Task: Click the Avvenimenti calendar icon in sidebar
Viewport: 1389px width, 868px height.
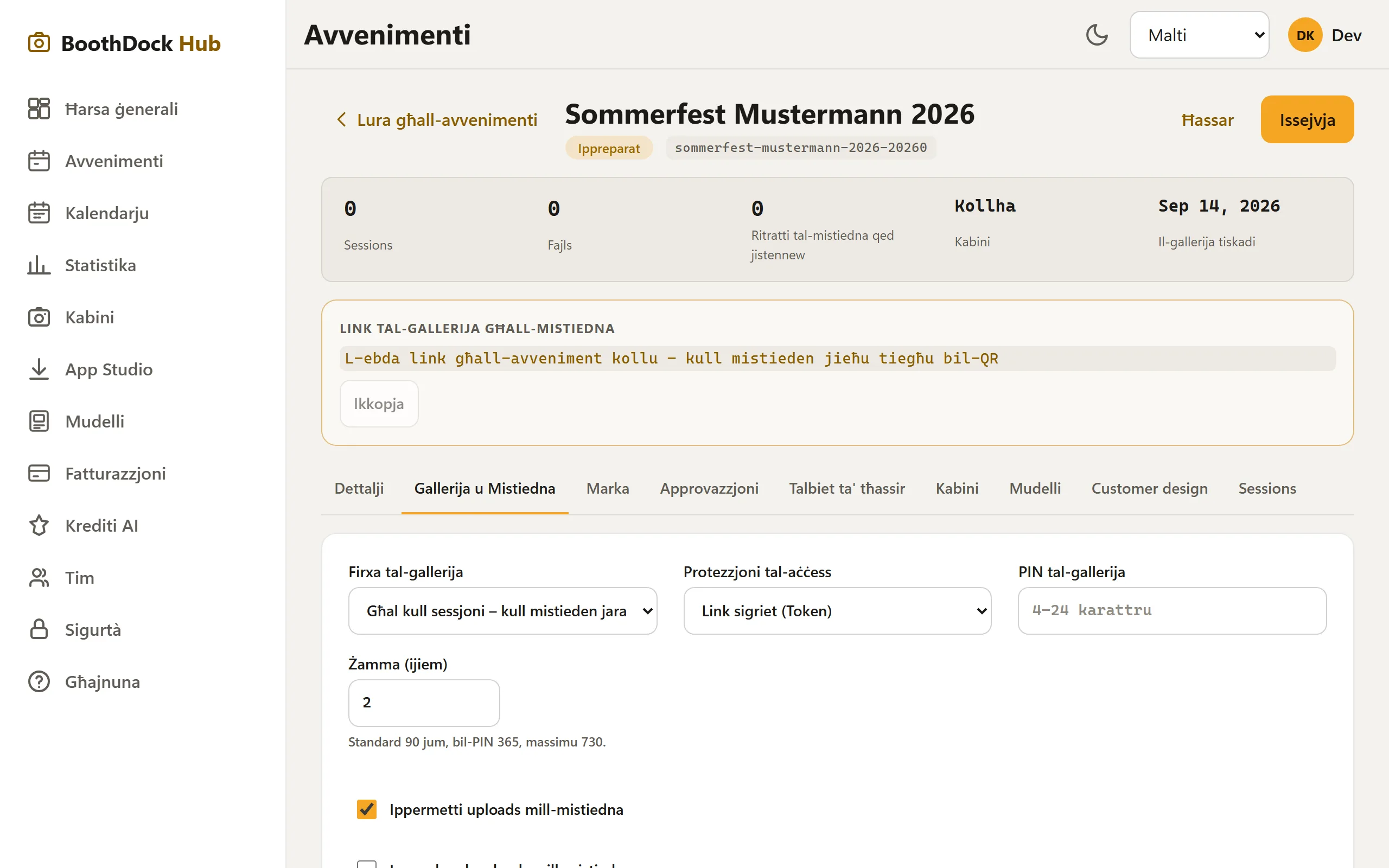Action: (39, 161)
